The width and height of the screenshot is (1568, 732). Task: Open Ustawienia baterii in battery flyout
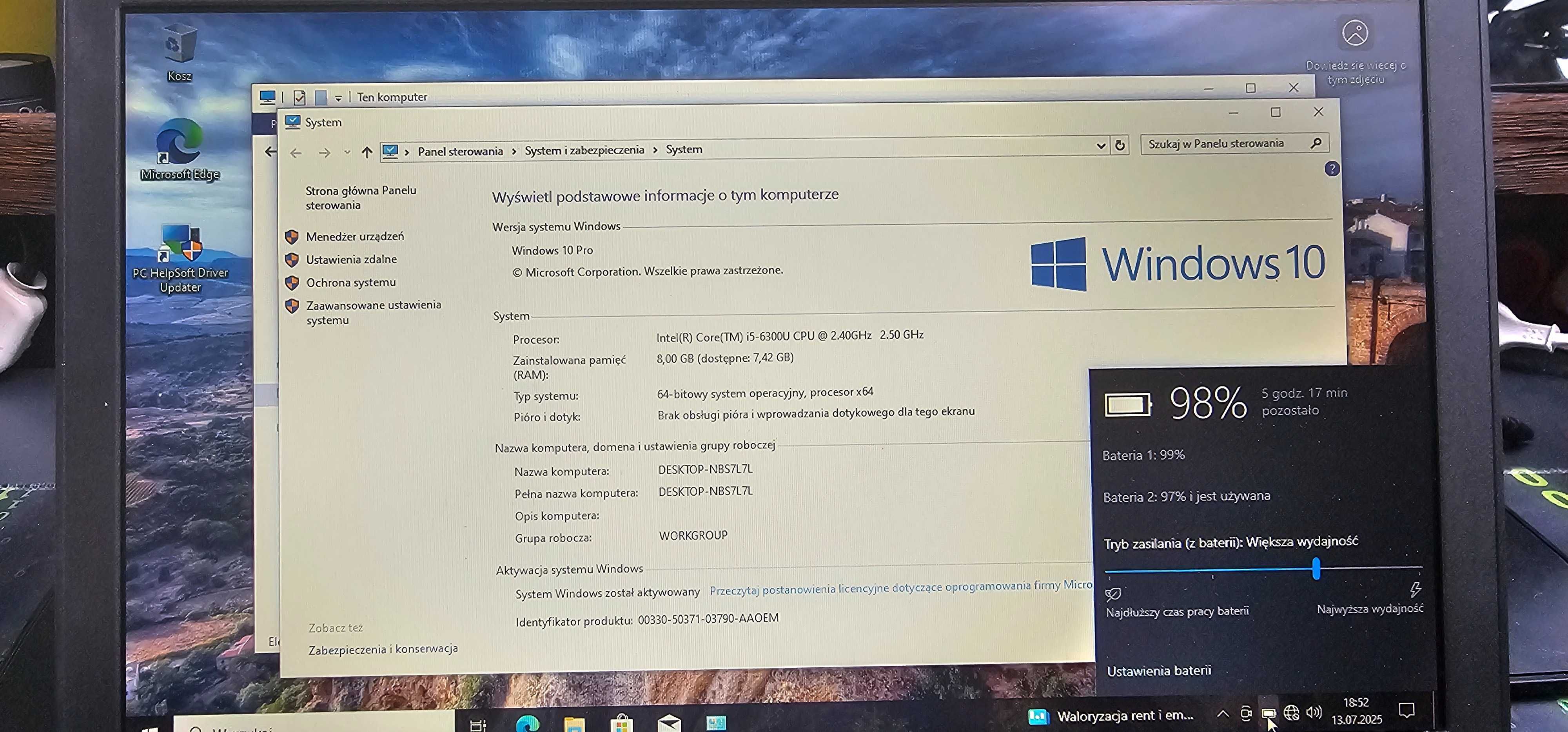click(x=1158, y=670)
